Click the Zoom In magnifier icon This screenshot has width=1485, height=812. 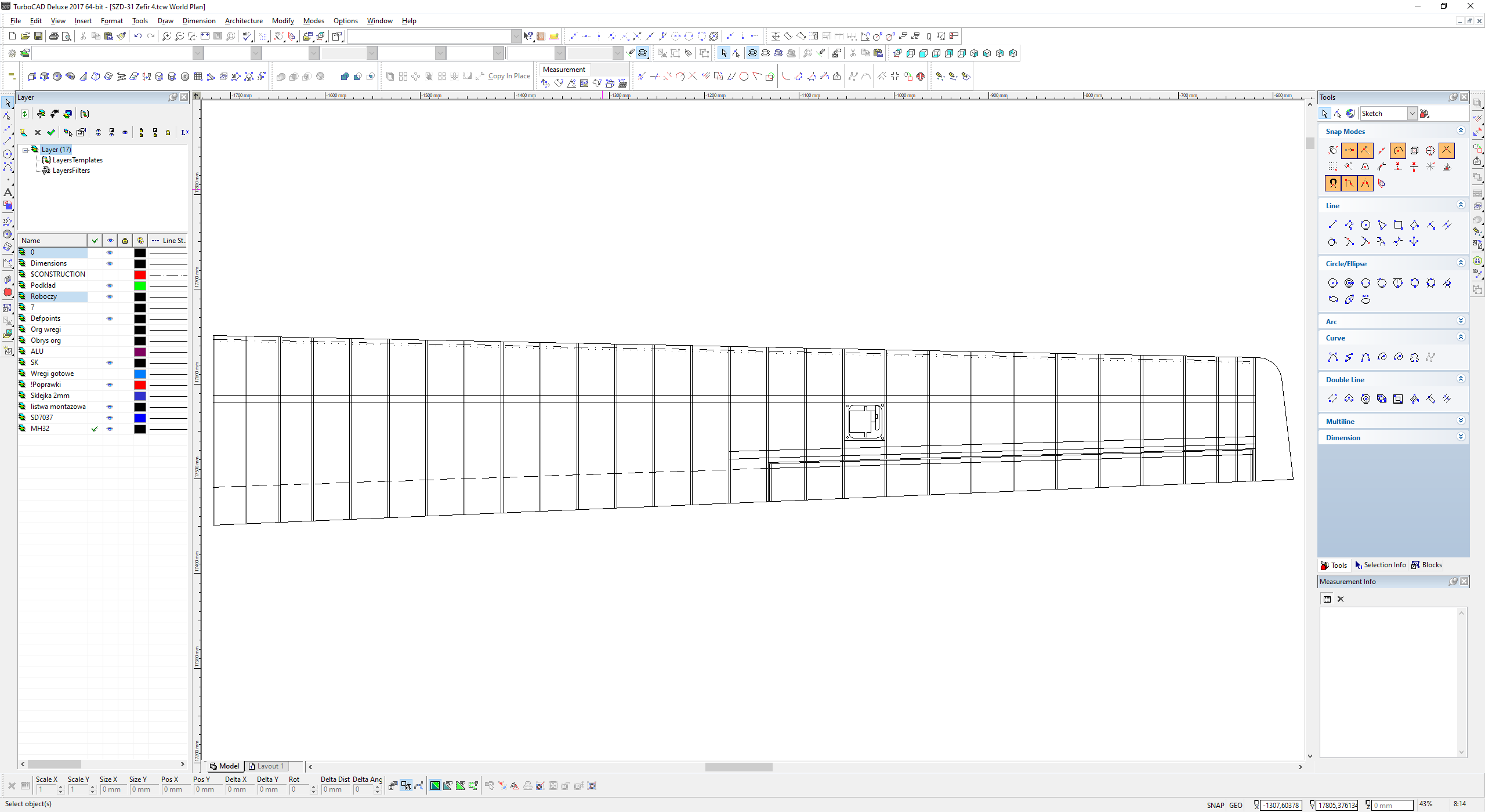(x=166, y=36)
